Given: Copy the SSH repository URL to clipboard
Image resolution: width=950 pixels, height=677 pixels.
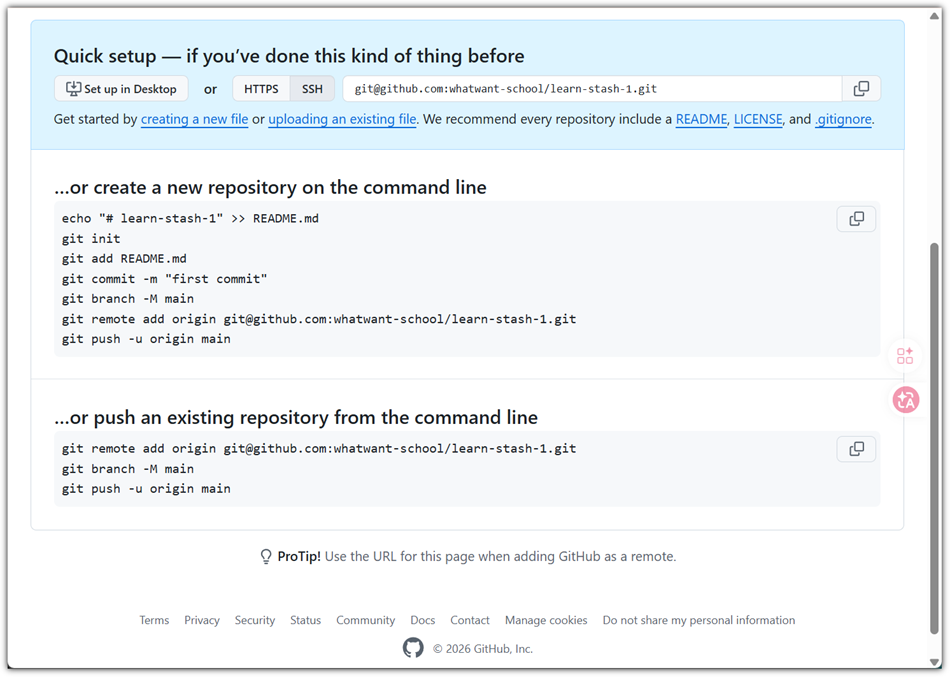Looking at the screenshot, I should click(861, 88).
